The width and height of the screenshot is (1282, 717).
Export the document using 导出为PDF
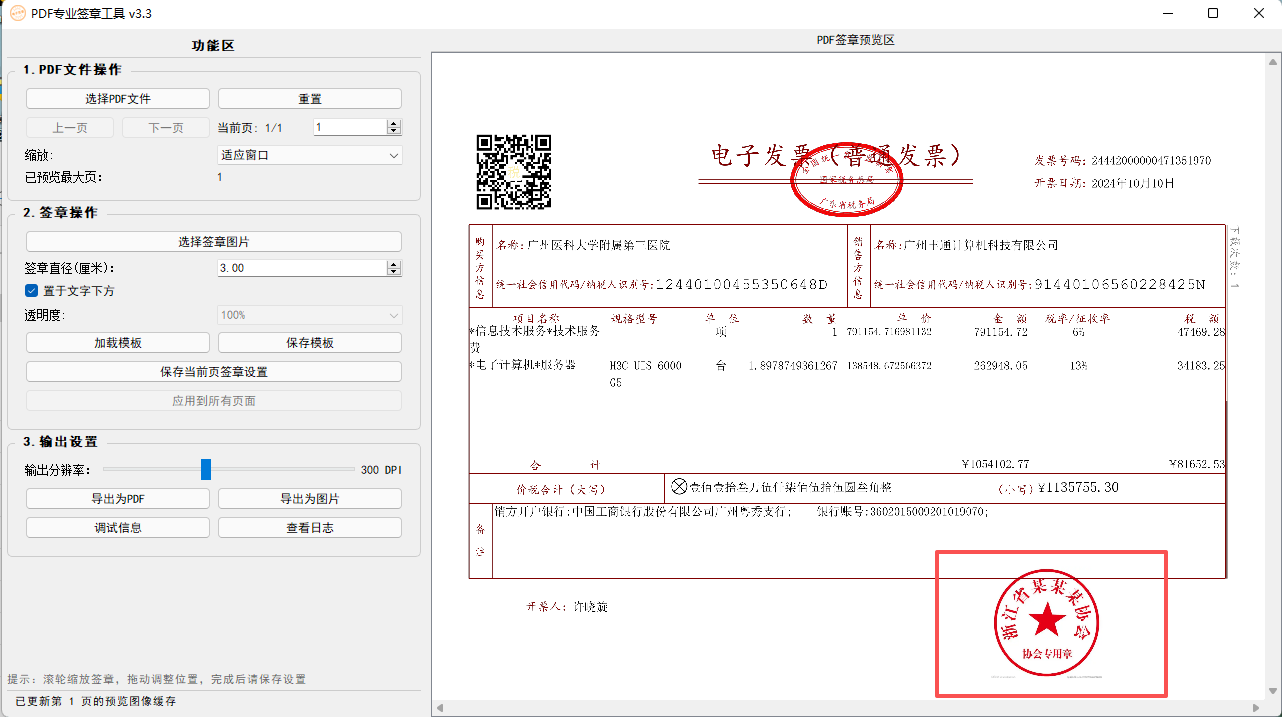click(117, 498)
